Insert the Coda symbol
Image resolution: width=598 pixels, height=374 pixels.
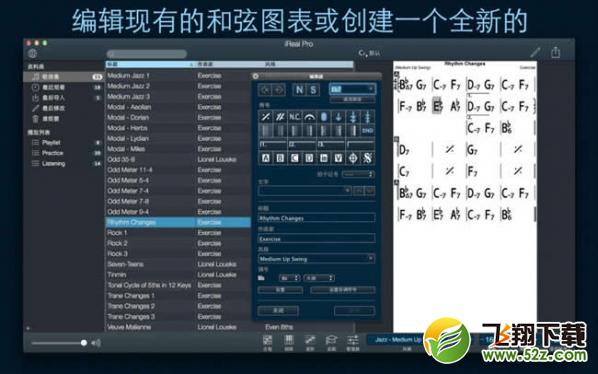(353, 157)
